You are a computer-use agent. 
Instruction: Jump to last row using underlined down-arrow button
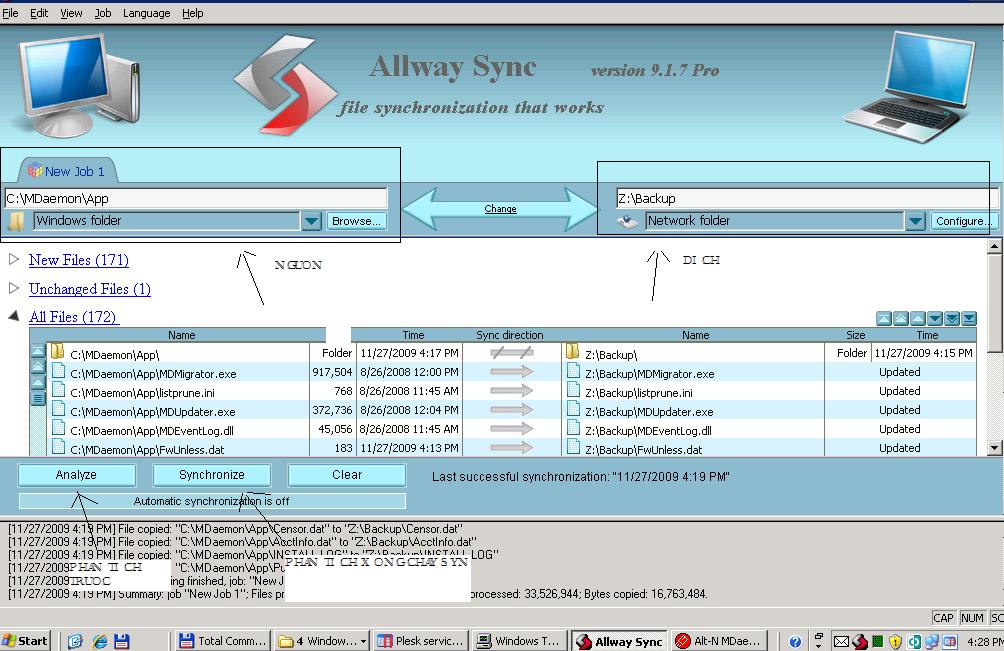point(969,318)
